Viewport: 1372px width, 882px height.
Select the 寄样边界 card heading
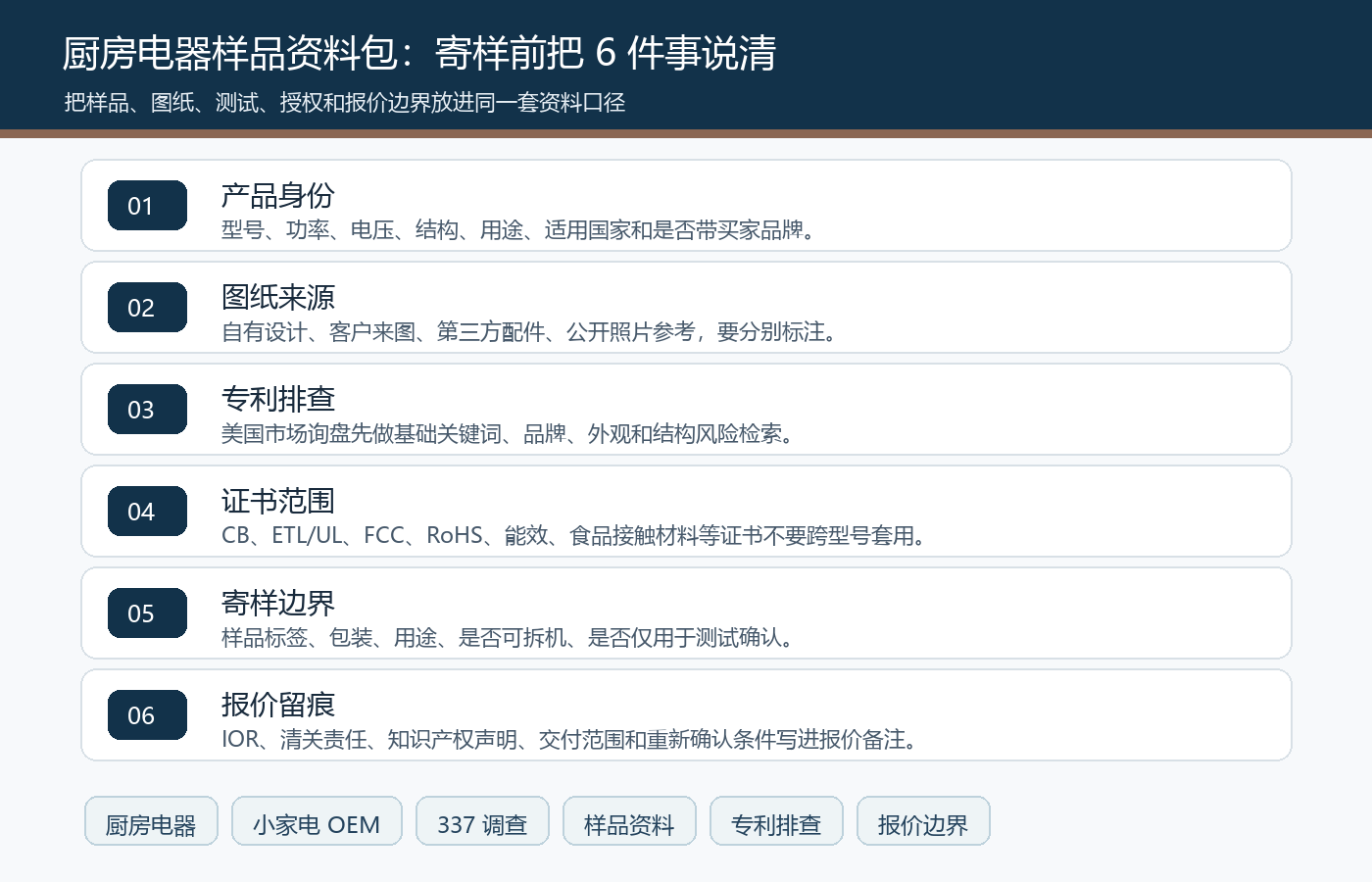click(x=278, y=604)
